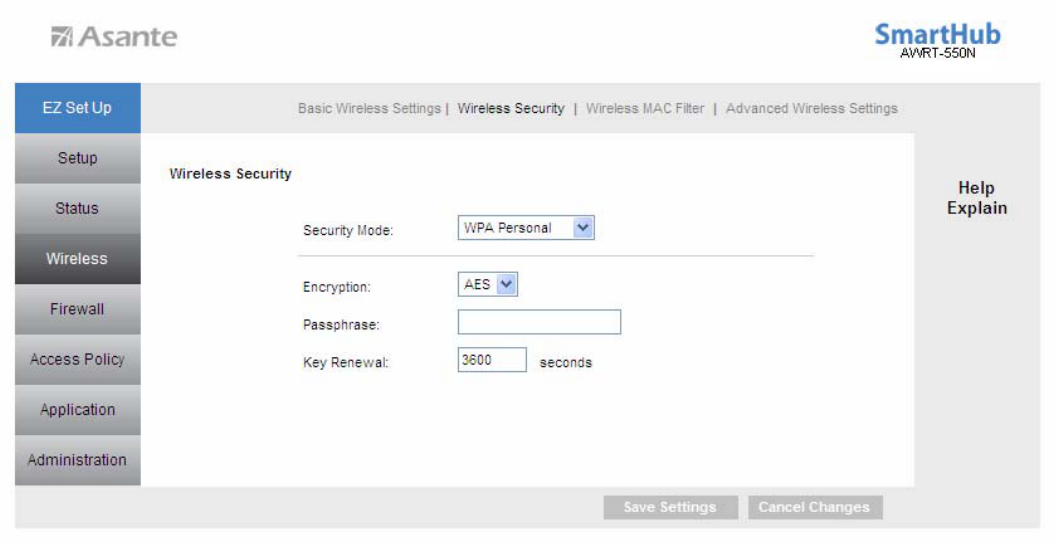Switch to Basic Wireless Settings tab
Screen dimensions: 1058x546
(x=369, y=108)
